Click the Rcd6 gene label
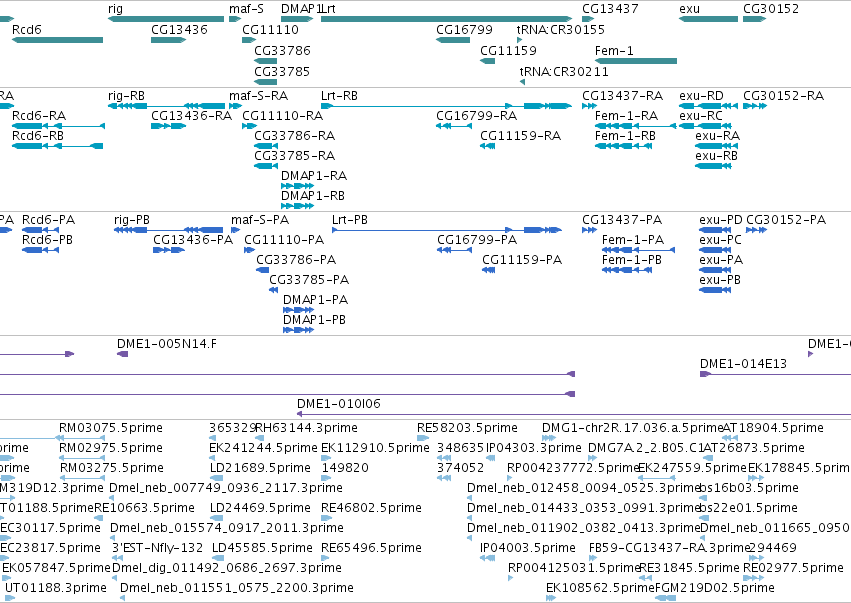This screenshot has width=851, height=603. pyautogui.click(x=27, y=29)
